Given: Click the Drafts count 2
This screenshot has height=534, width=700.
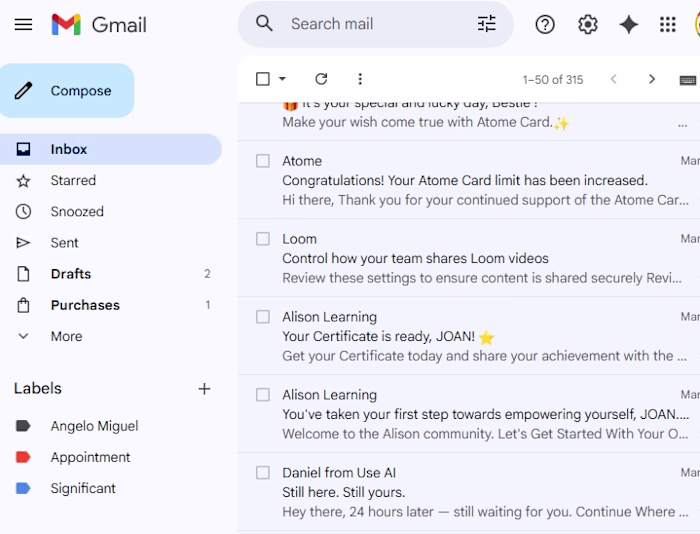Looking at the screenshot, I should tap(207, 274).
